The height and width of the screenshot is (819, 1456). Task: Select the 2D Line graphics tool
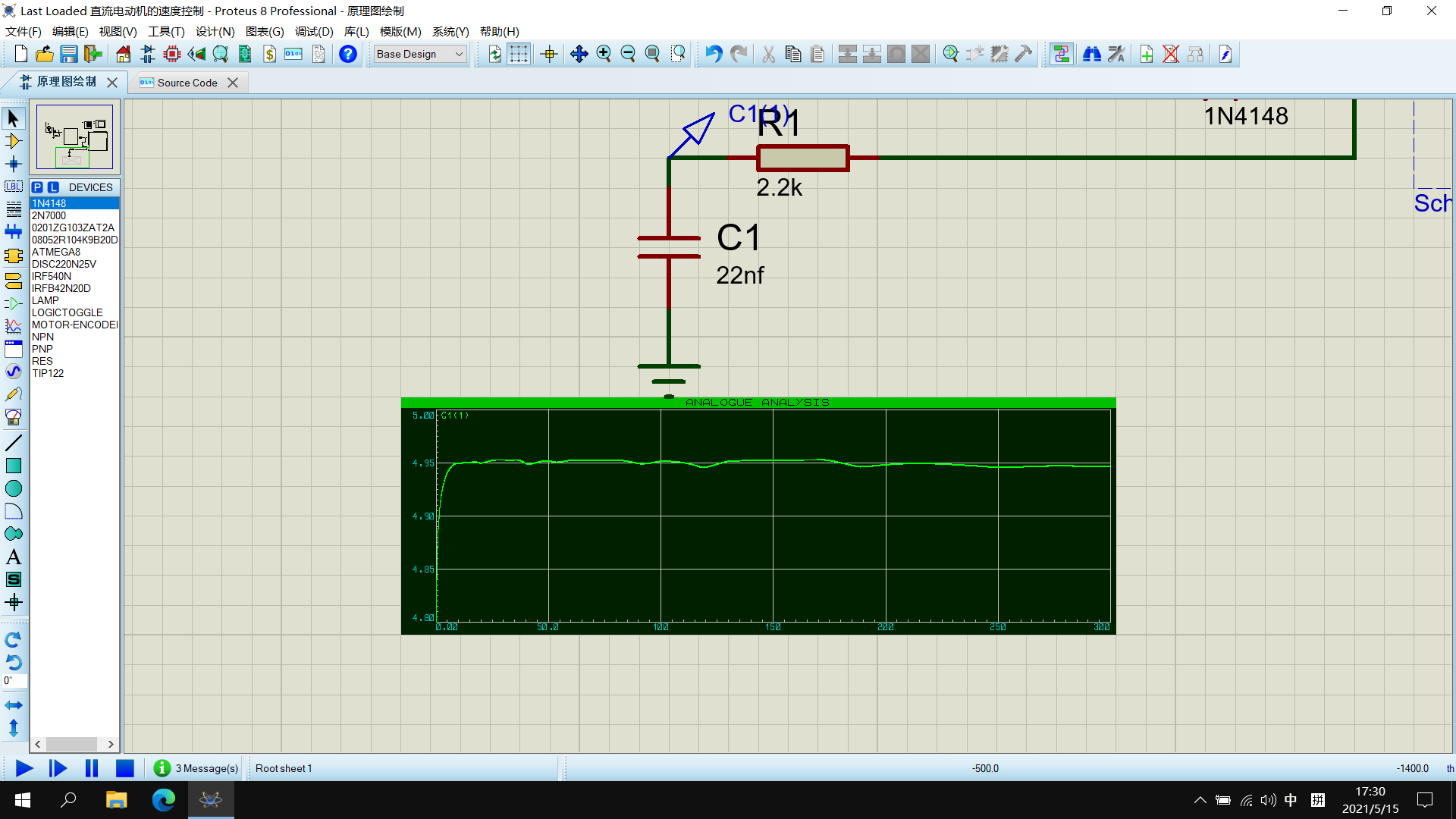[x=14, y=443]
